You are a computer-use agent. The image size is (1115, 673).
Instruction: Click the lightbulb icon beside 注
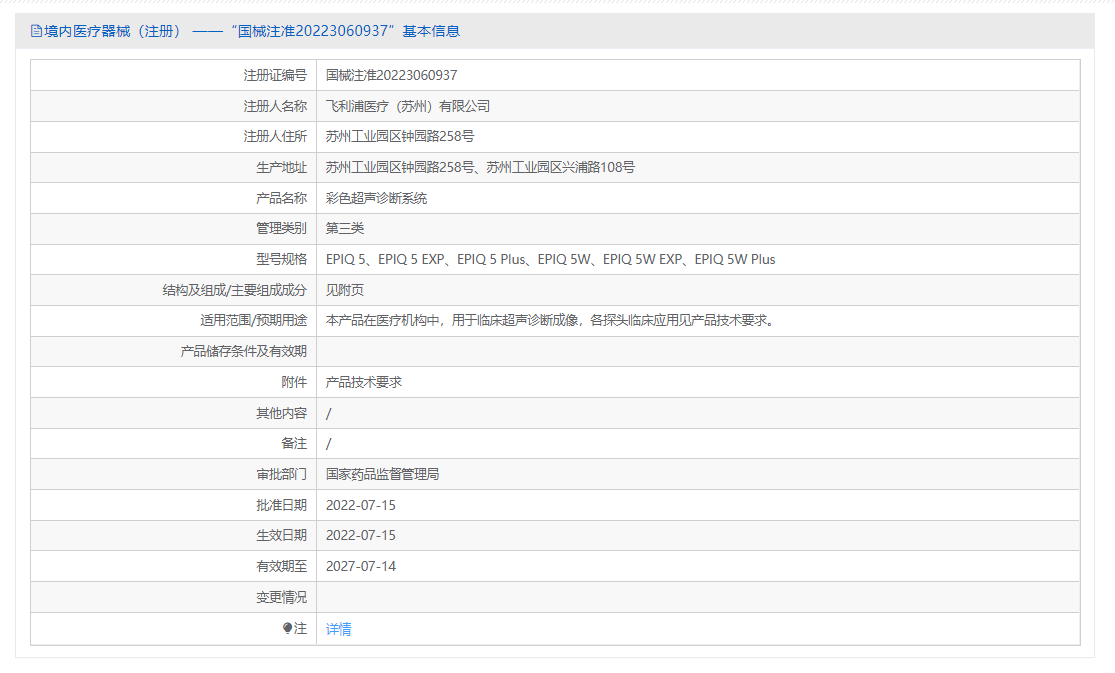(287, 628)
